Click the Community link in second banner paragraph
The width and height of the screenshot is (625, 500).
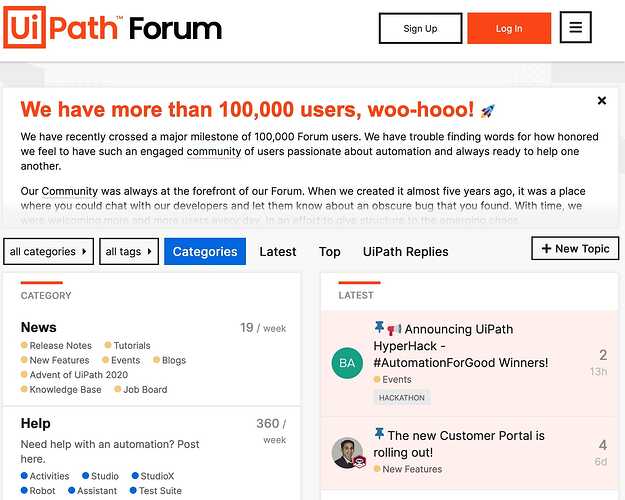coord(70,191)
